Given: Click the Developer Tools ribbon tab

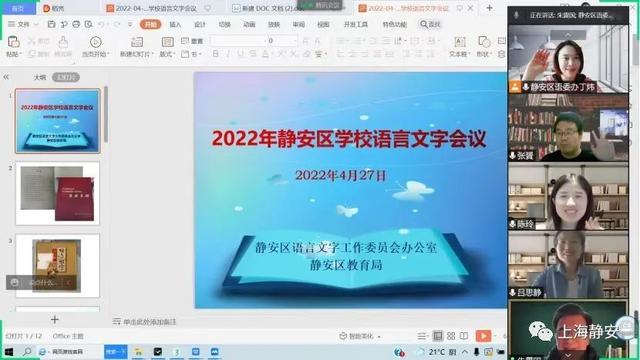Looking at the screenshot, I should click(x=356, y=24).
